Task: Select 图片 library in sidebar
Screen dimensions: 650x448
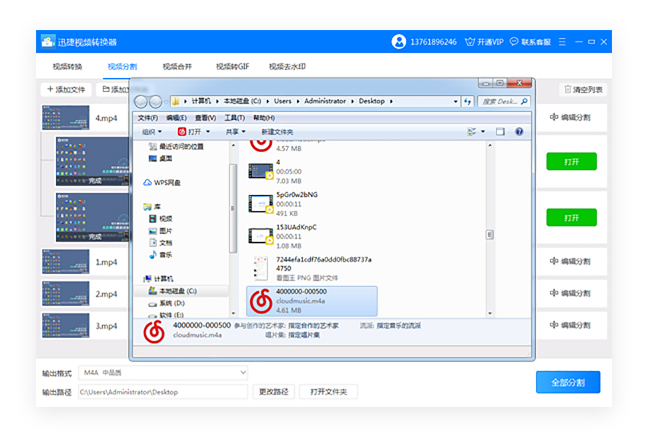Action: [160, 230]
